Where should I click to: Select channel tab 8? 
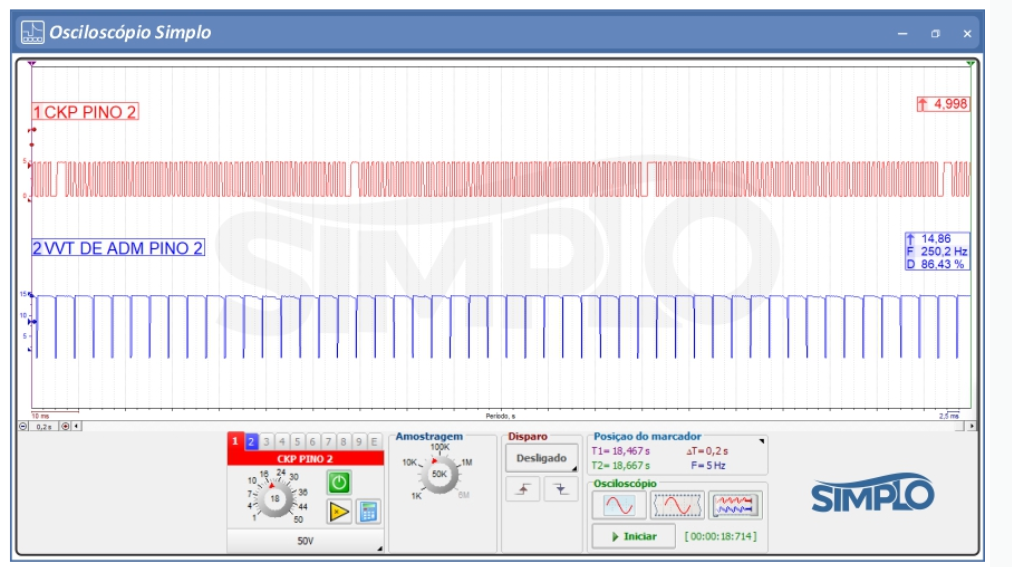[343, 441]
